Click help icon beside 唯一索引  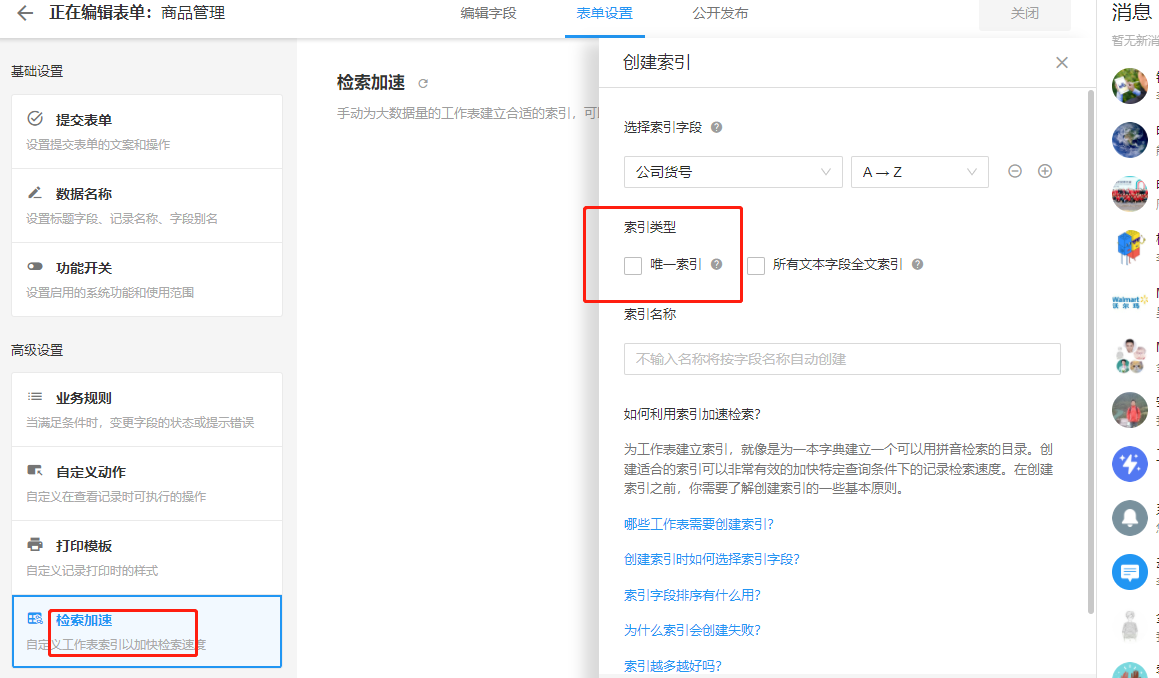coord(716,265)
